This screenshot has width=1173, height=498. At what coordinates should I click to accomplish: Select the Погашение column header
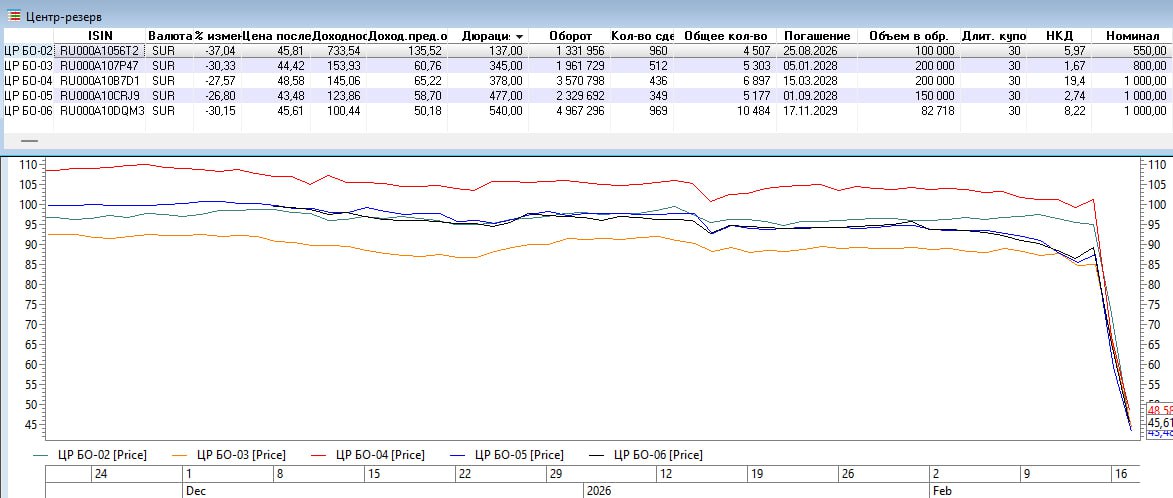point(816,36)
